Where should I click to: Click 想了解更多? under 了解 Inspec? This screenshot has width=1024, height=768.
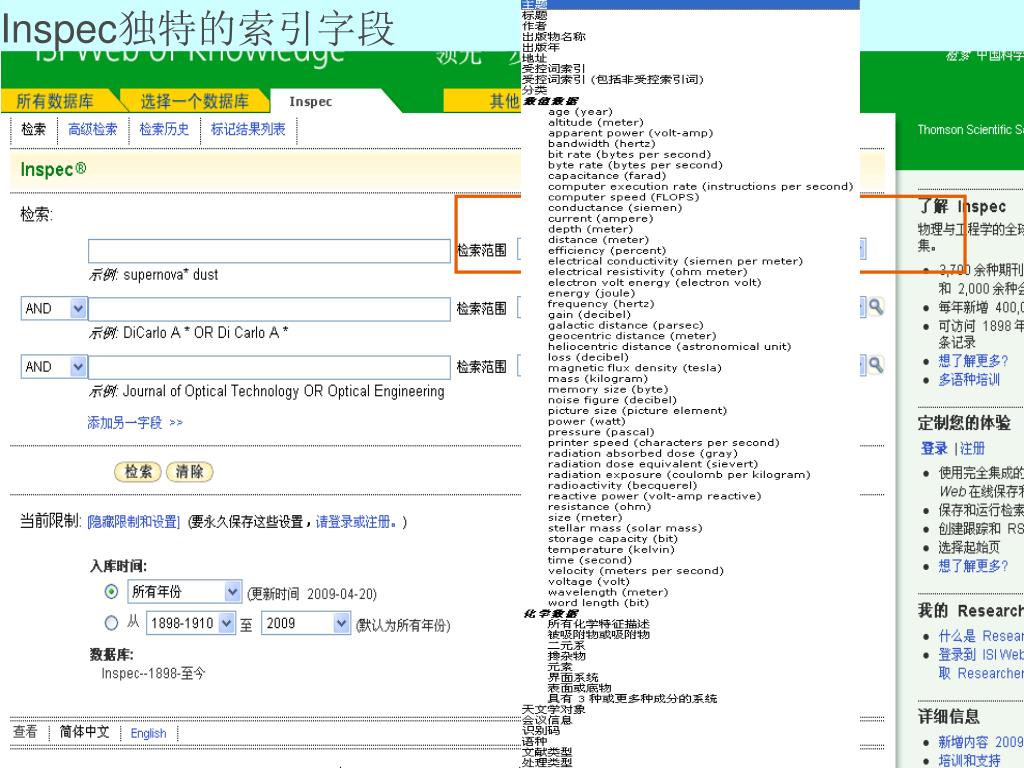[x=973, y=361]
